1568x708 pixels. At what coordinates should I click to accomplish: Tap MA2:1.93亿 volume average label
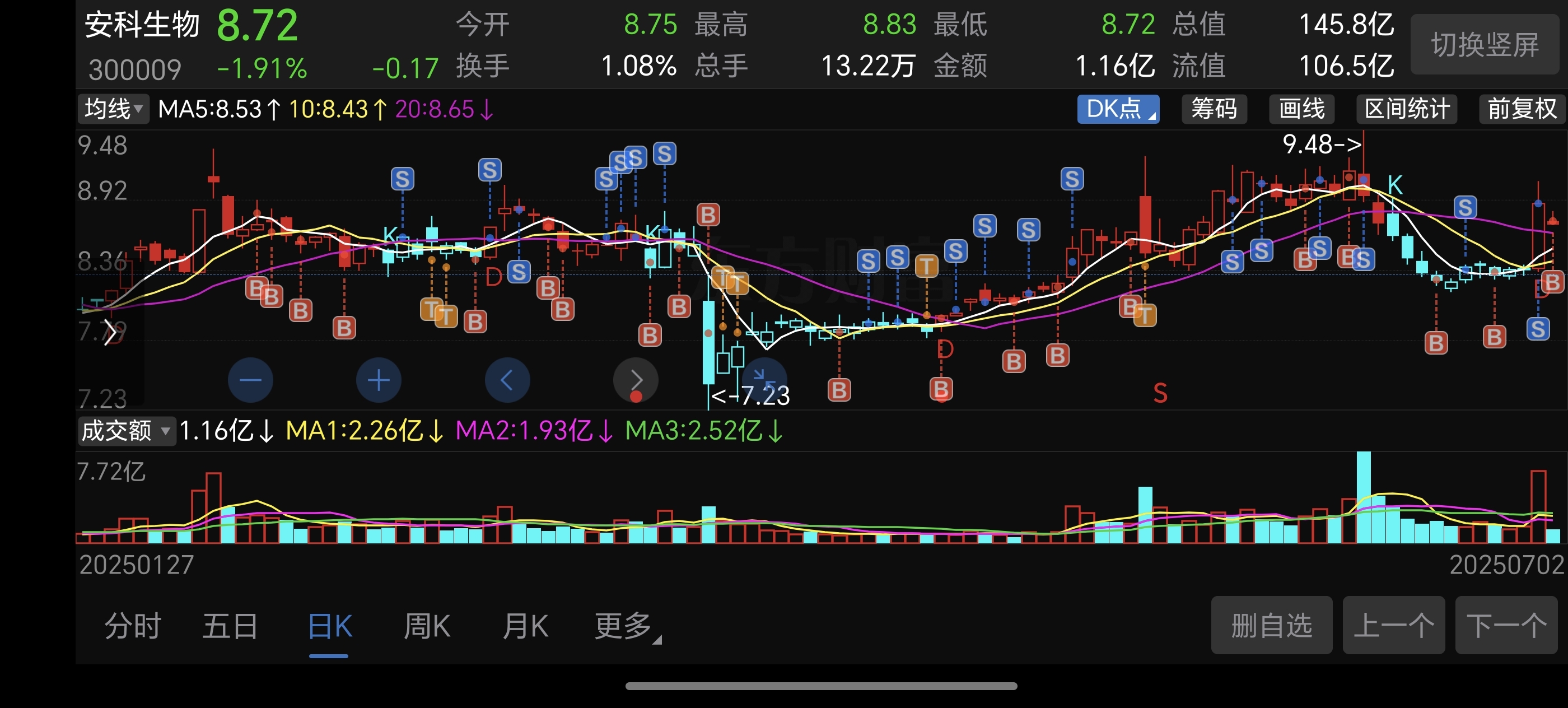[534, 431]
